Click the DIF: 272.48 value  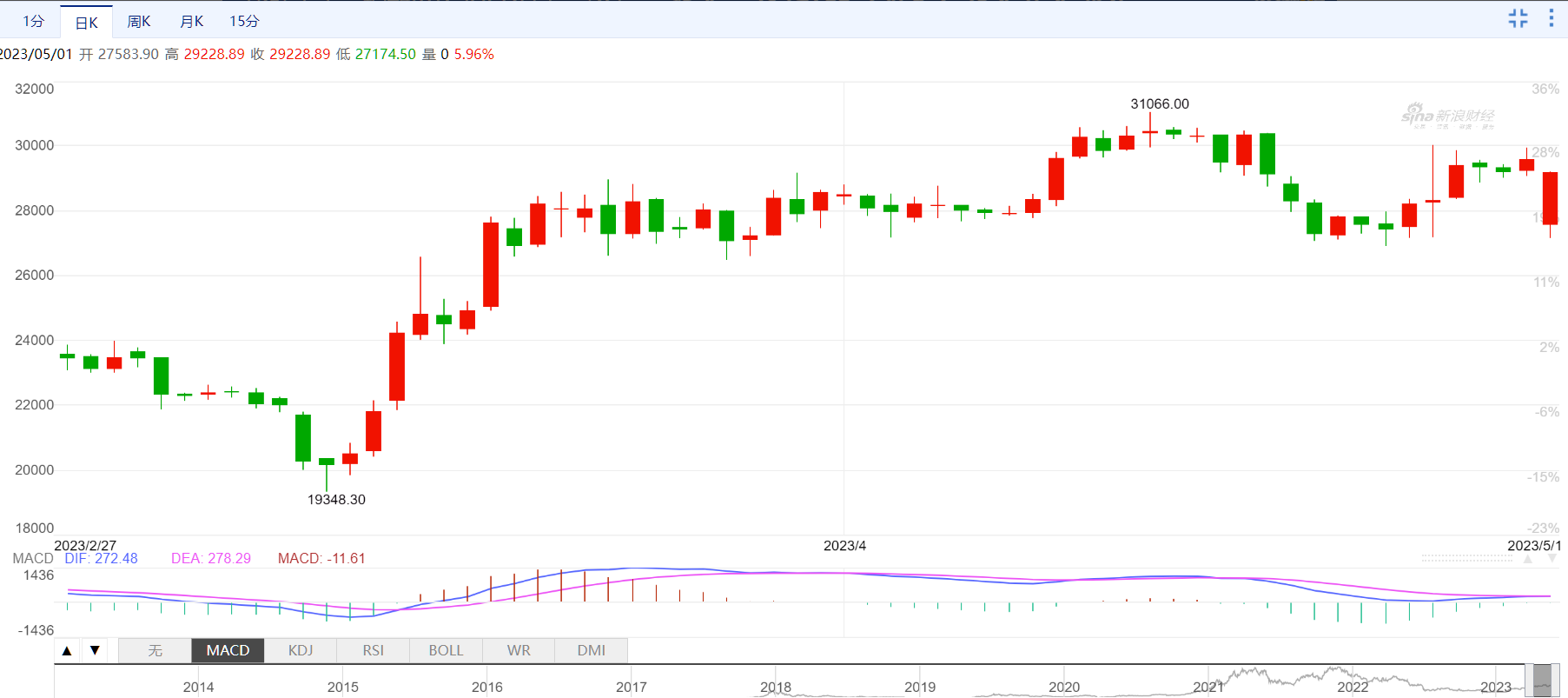point(101,558)
